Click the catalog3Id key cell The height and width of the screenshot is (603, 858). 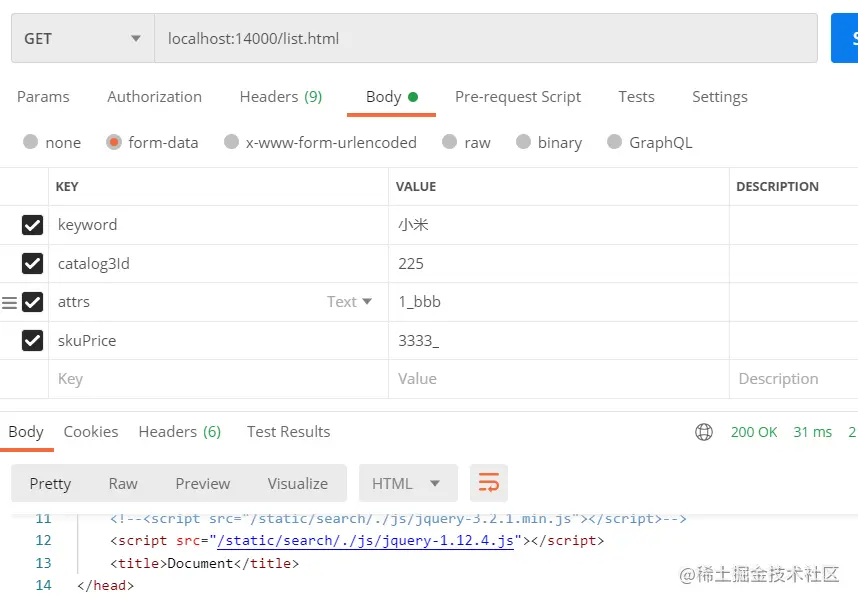tap(218, 264)
